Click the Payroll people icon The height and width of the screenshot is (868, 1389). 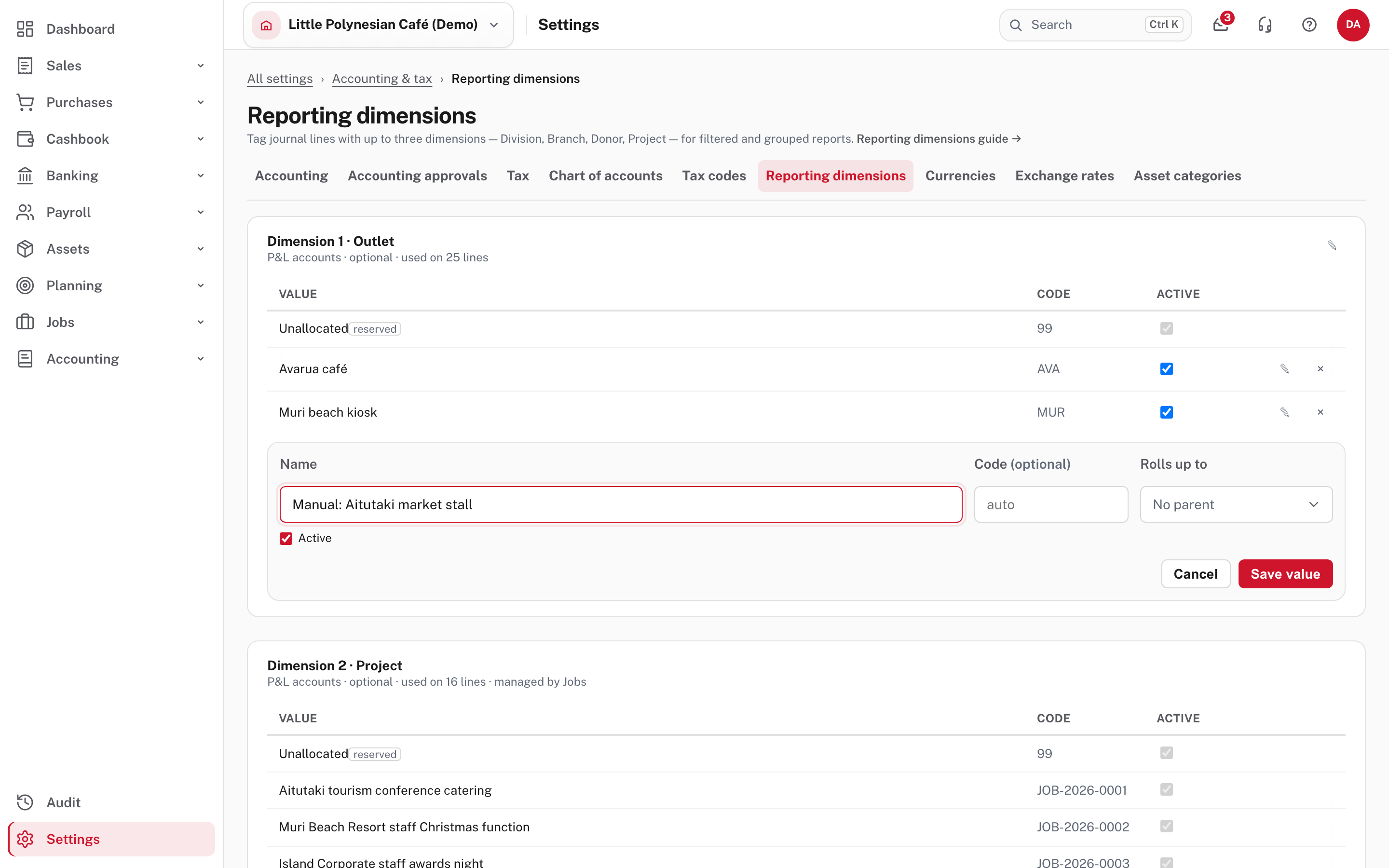click(25, 212)
